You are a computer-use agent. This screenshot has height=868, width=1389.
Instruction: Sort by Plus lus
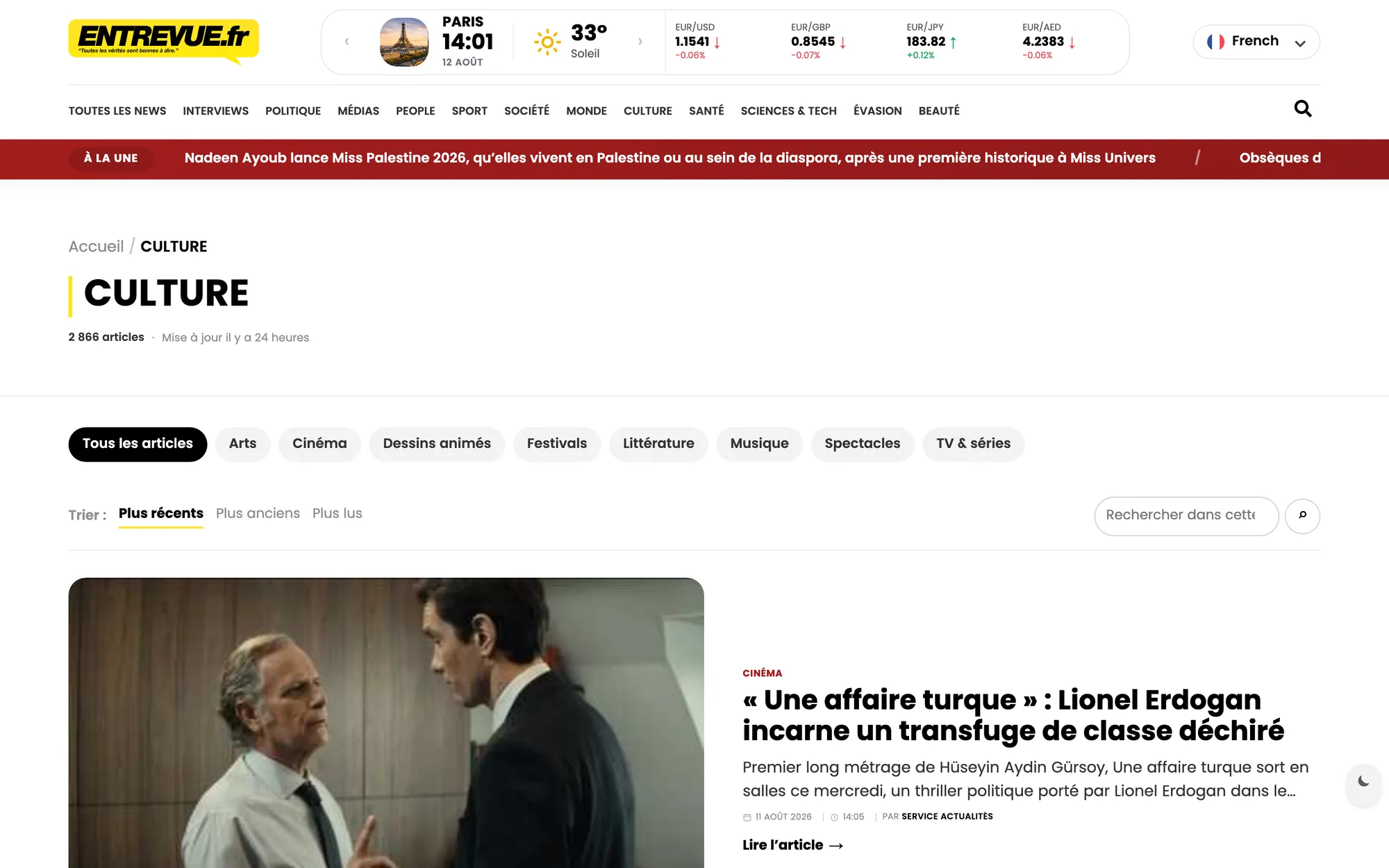[337, 514]
